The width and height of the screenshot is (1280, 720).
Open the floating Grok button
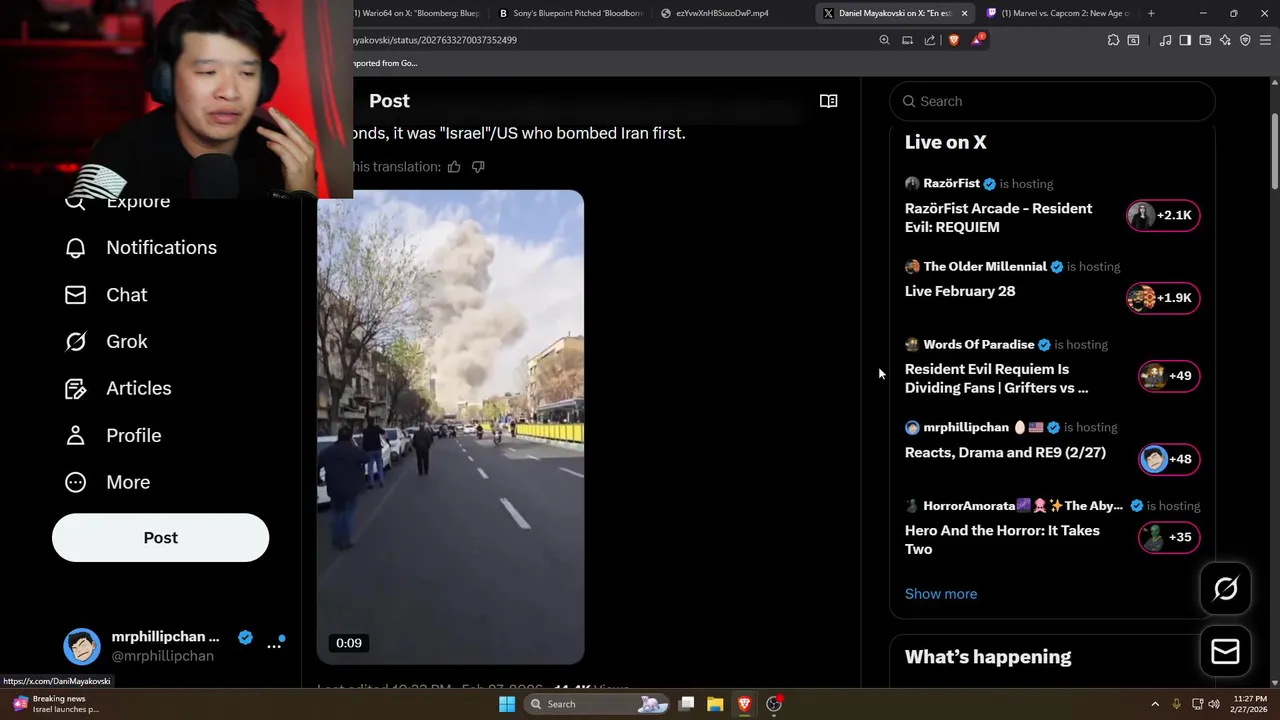(x=1225, y=589)
